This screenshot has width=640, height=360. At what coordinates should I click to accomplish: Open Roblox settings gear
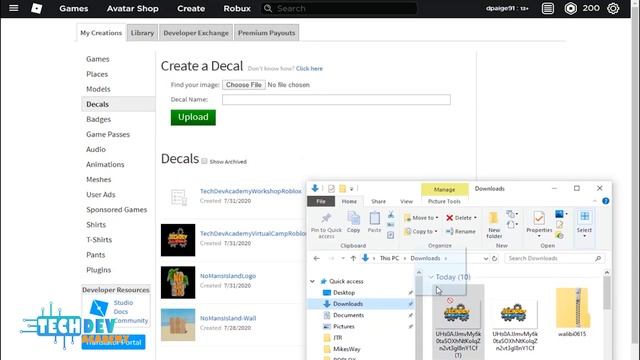click(613, 8)
